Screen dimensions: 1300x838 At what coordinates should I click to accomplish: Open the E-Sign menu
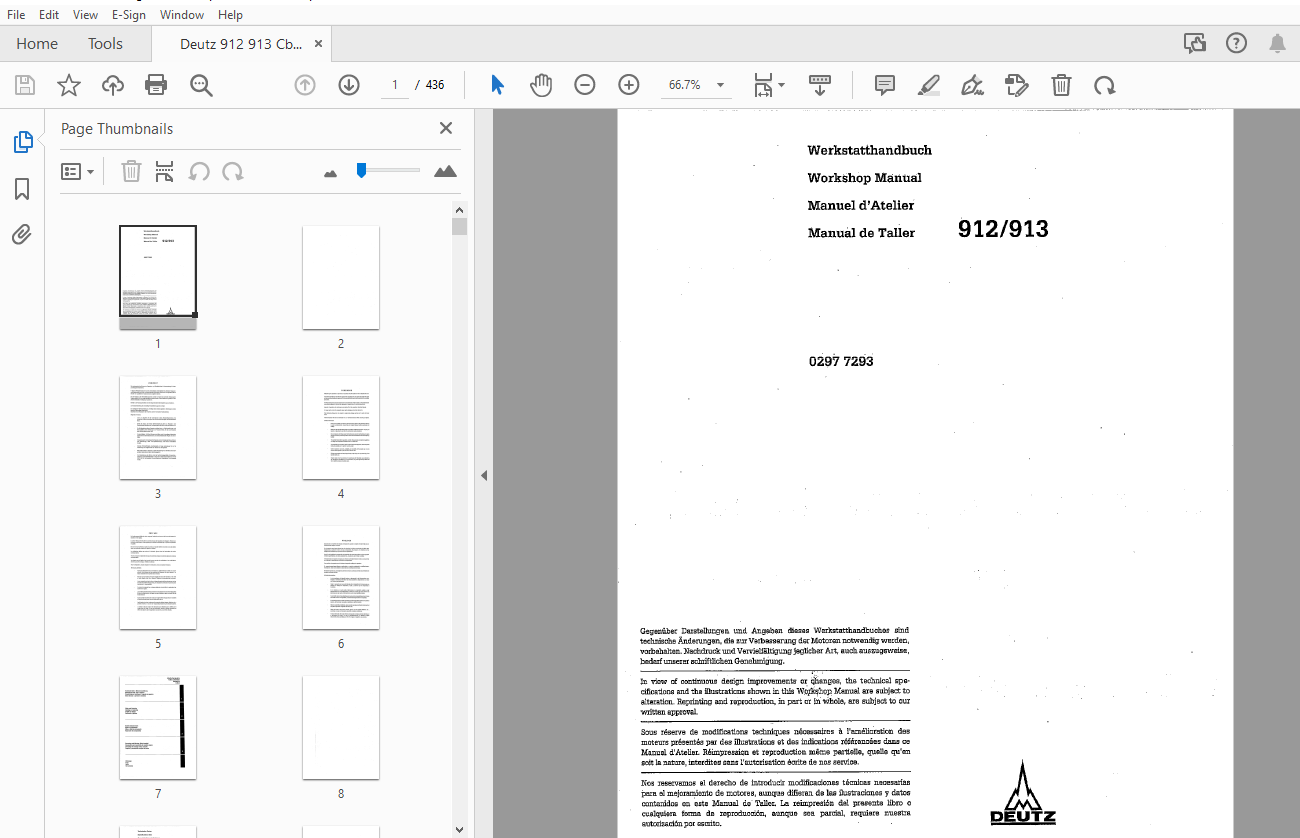[x=128, y=15]
